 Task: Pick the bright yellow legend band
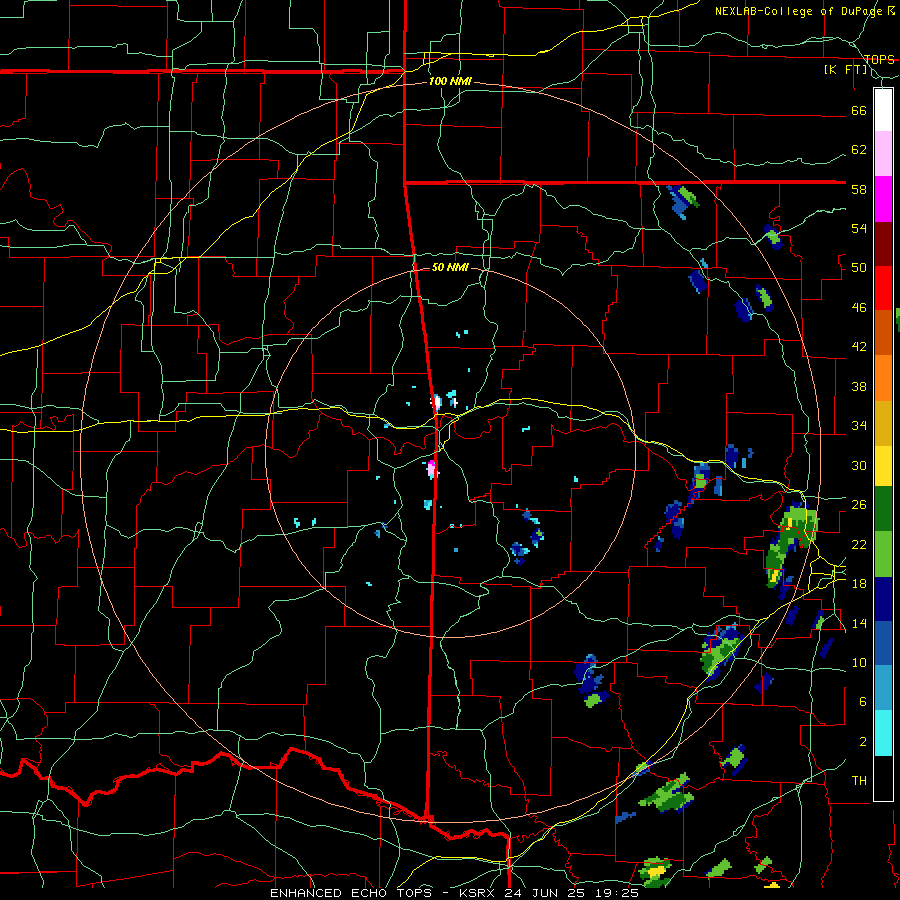pos(883,466)
